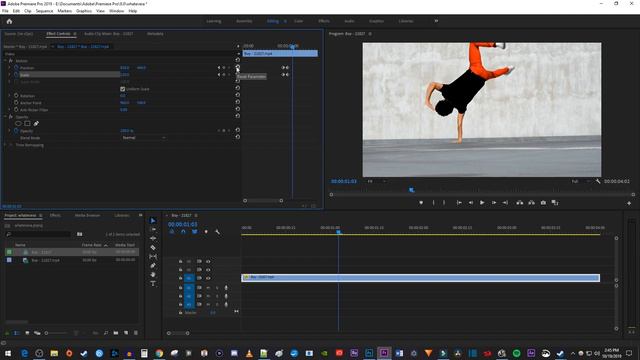Select the free draw bezier mask pen

36,123
